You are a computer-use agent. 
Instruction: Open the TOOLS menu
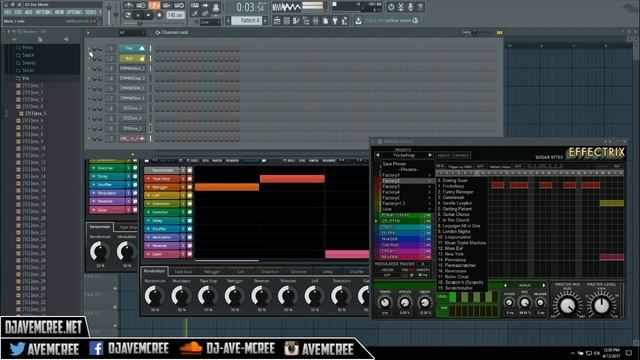91,13
